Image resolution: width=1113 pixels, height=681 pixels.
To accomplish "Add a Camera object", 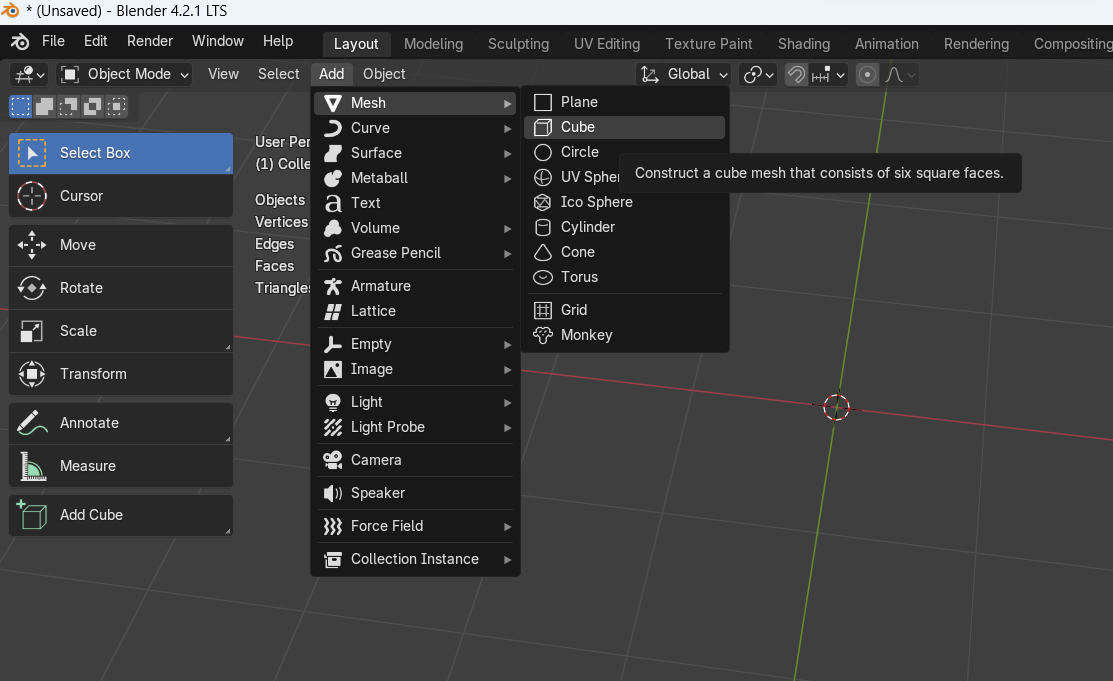I will pyautogui.click(x=415, y=460).
